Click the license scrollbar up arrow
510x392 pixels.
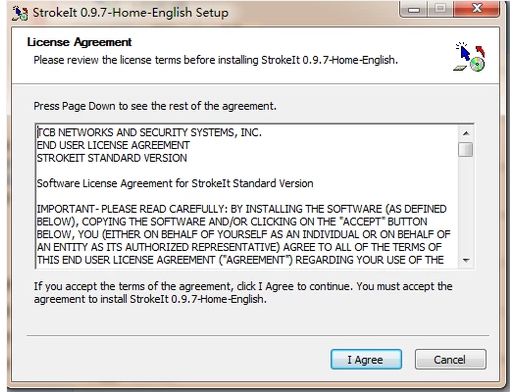point(466,133)
